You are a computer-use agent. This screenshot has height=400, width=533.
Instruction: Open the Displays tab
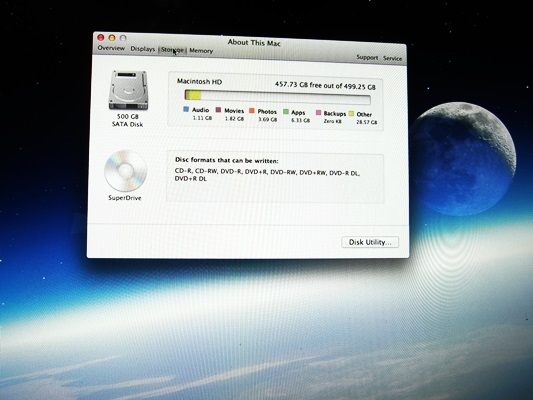[x=142, y=49]
